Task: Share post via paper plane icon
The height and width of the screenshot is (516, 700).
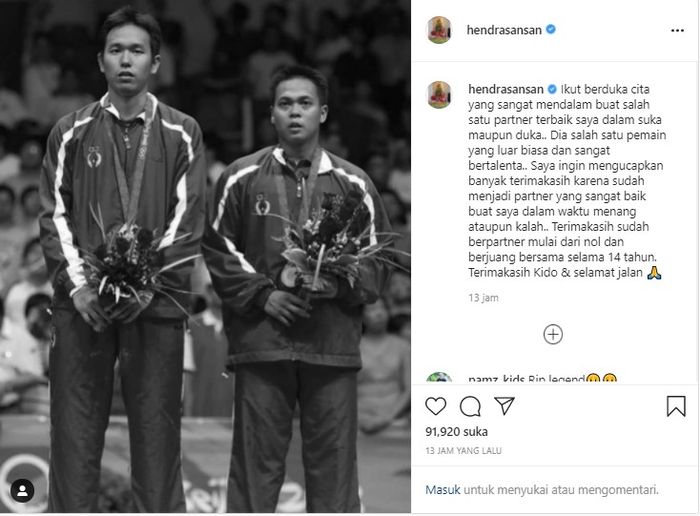Action: pyautogui.click(x=504, y=406)
